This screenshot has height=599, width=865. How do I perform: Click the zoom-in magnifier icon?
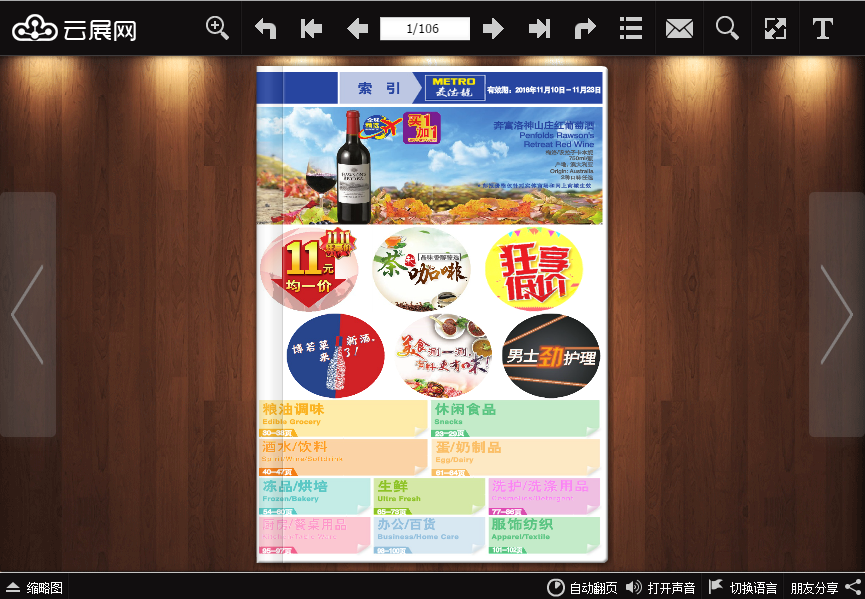(217, 28)
